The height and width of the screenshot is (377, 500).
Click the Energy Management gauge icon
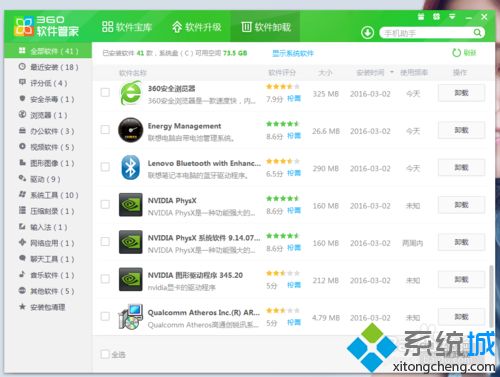[x=131, y=130]
